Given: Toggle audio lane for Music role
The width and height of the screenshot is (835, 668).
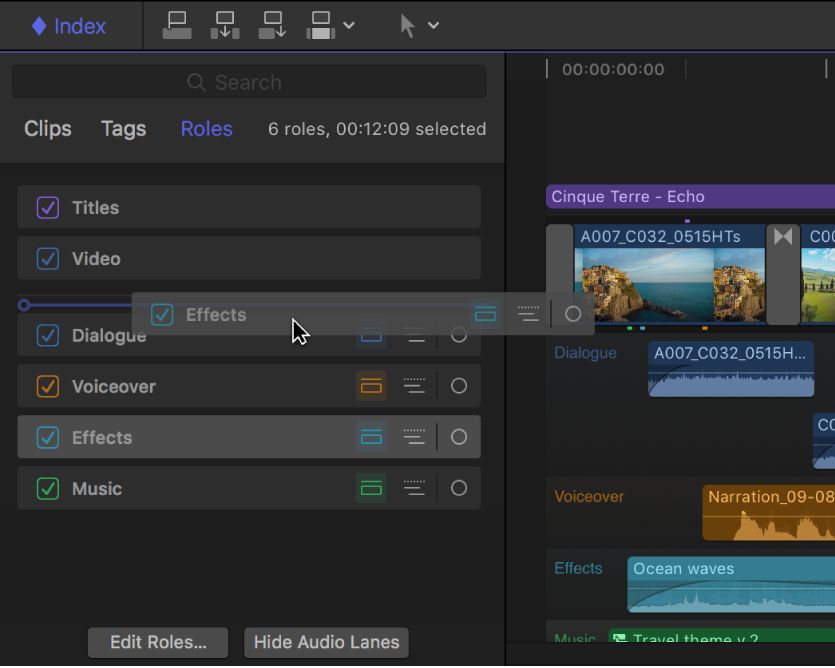Looking at the screenshot, I should (x=371, y=488).
